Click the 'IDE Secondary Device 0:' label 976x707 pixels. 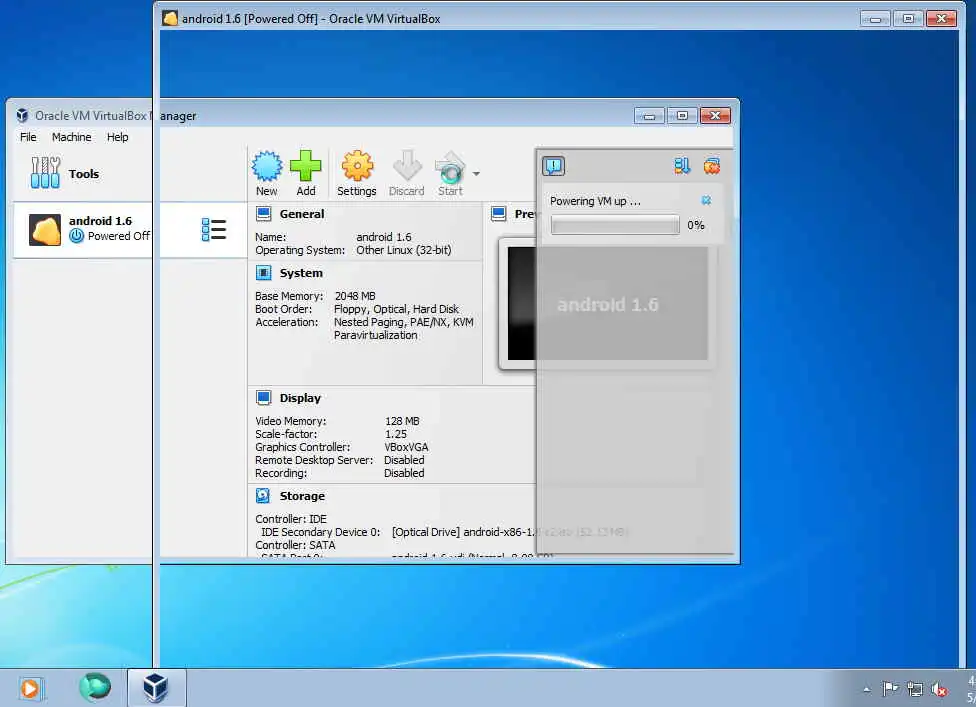[321, 532]
